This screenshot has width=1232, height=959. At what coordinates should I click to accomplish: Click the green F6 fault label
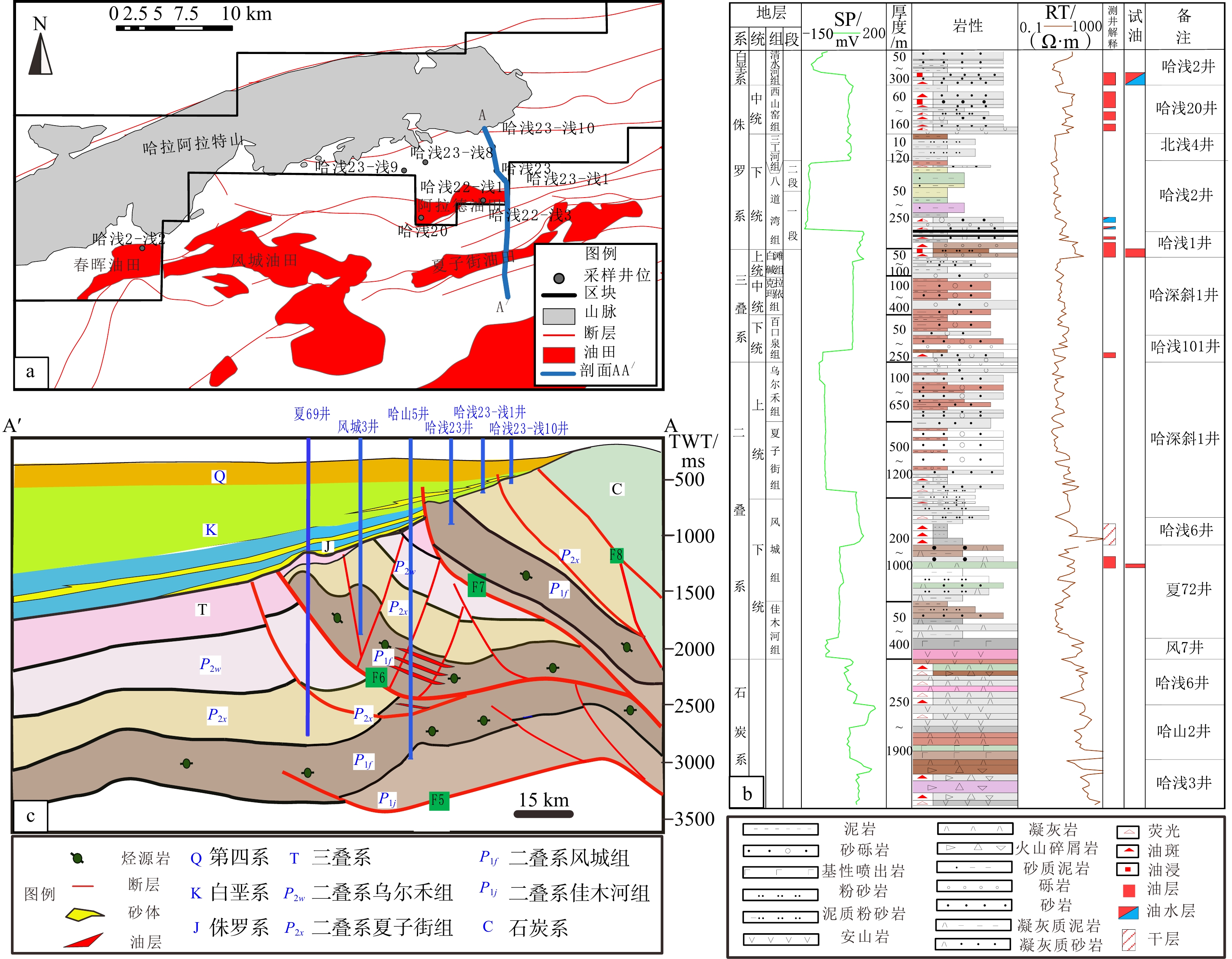tap(377, 677)
